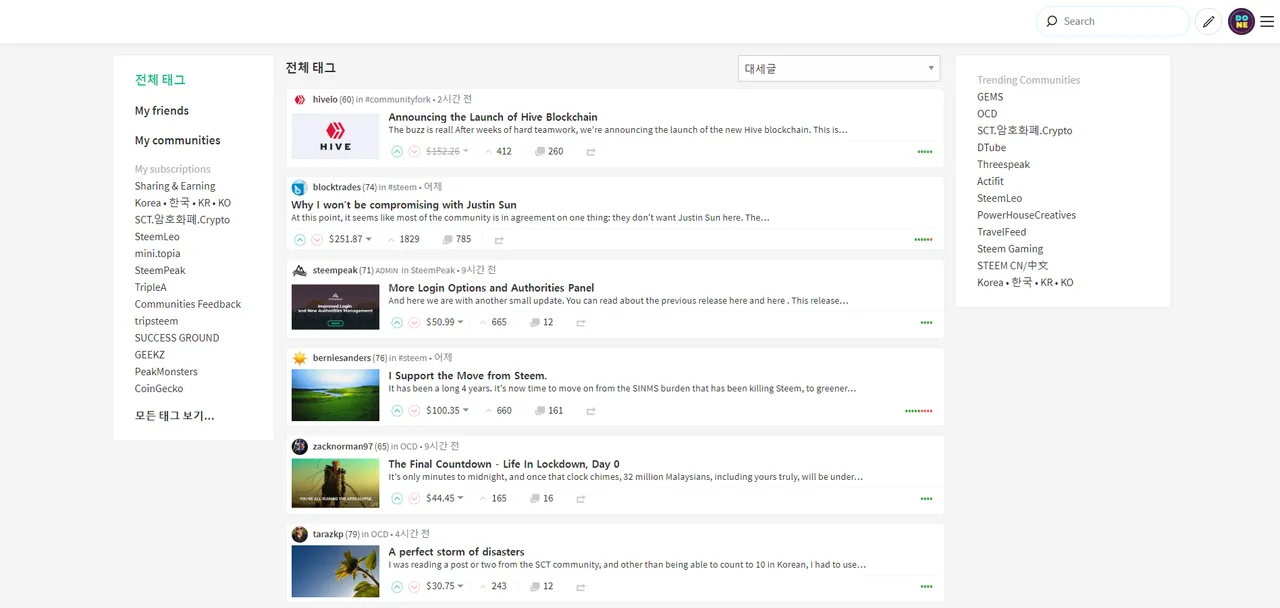Open berniesanders author profile

[x=342, y=358]
